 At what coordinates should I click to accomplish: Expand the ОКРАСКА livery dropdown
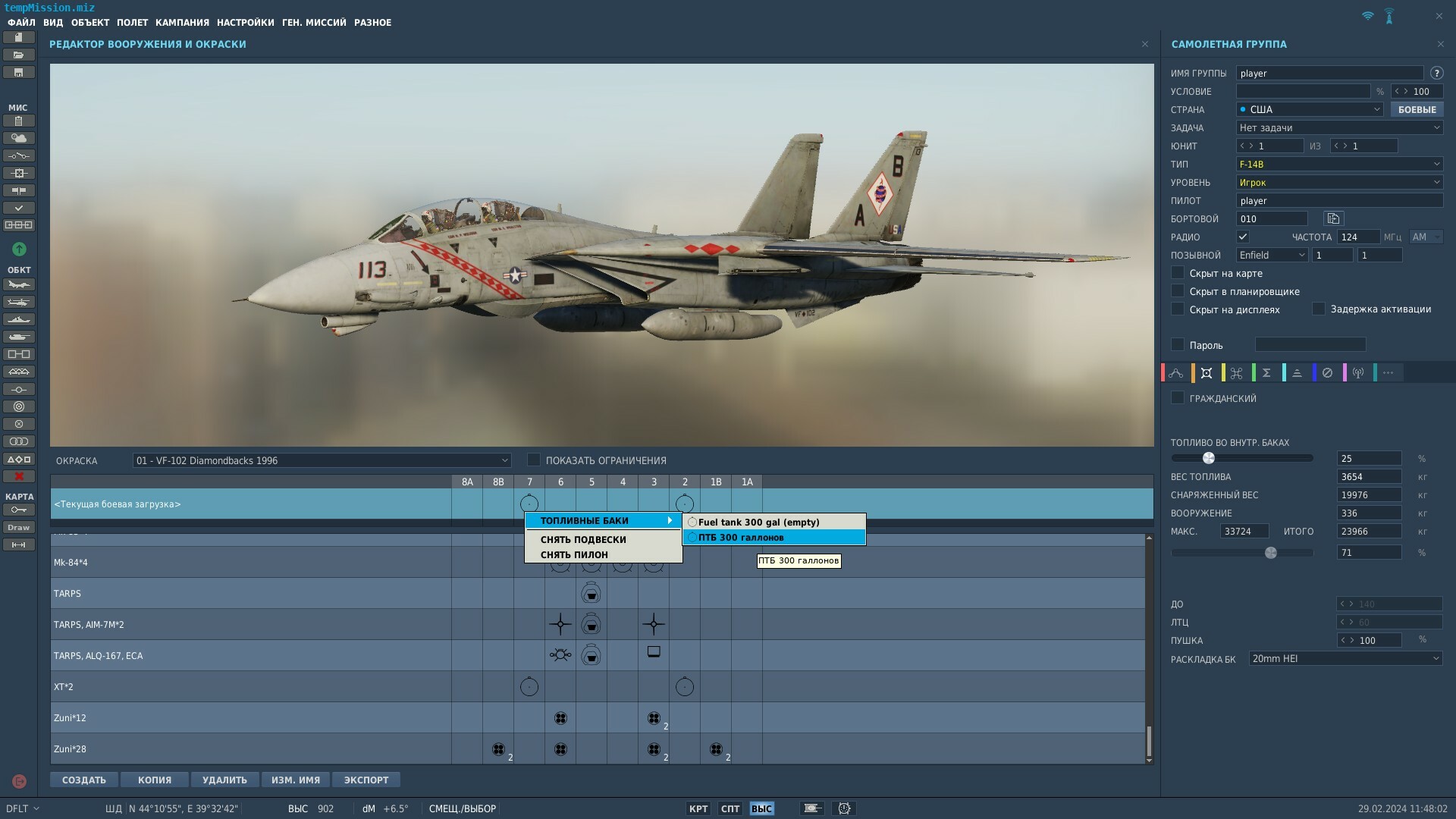point(322,460)
